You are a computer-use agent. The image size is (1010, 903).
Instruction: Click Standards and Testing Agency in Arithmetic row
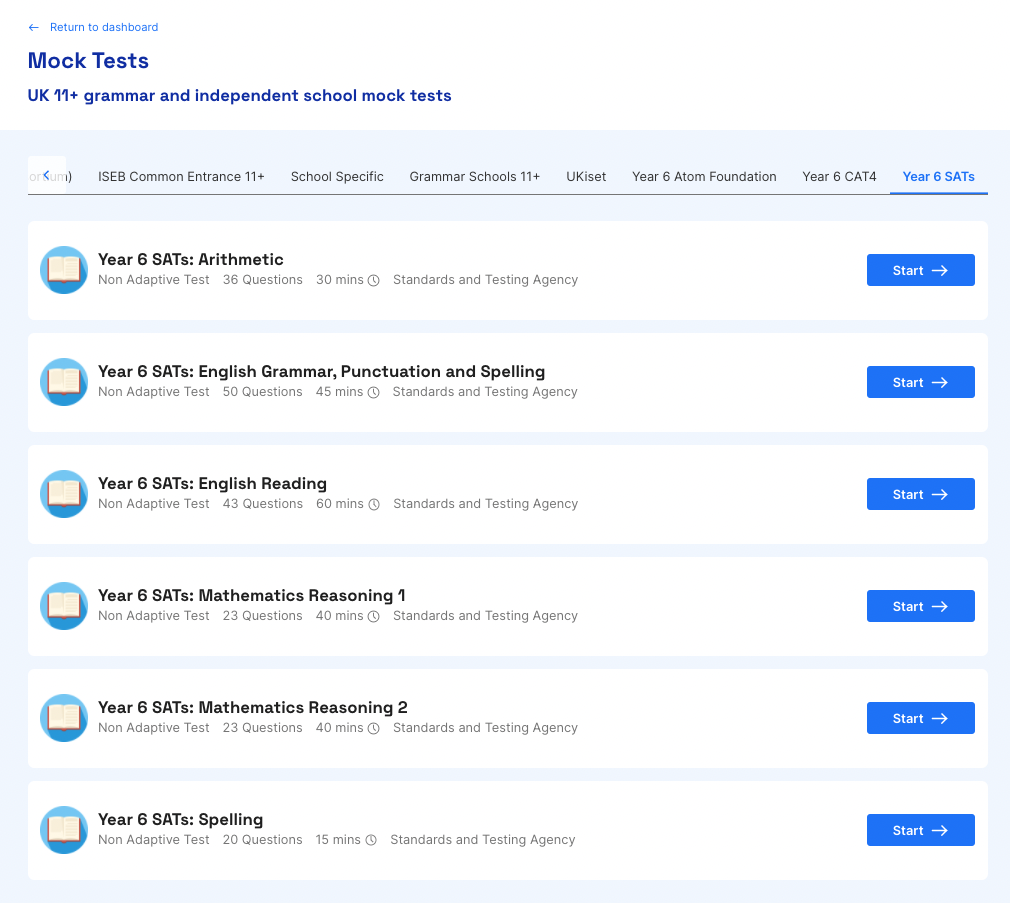[x=486, y=280]
